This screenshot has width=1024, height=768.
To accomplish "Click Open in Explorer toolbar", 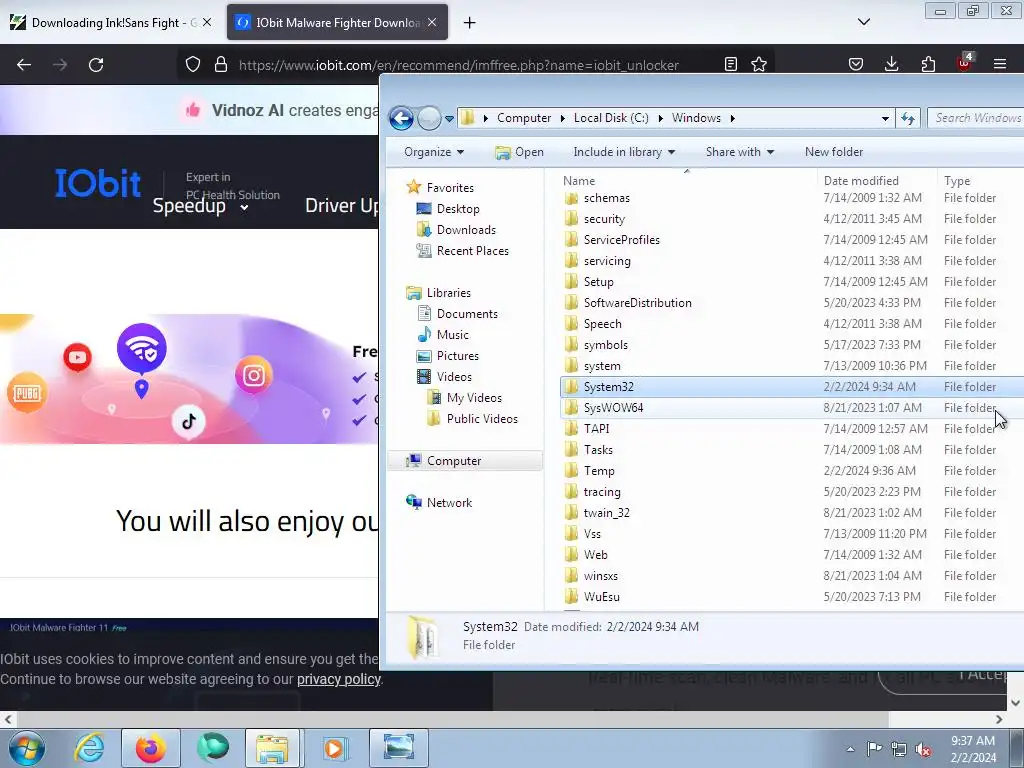I will tap(519, 152).
